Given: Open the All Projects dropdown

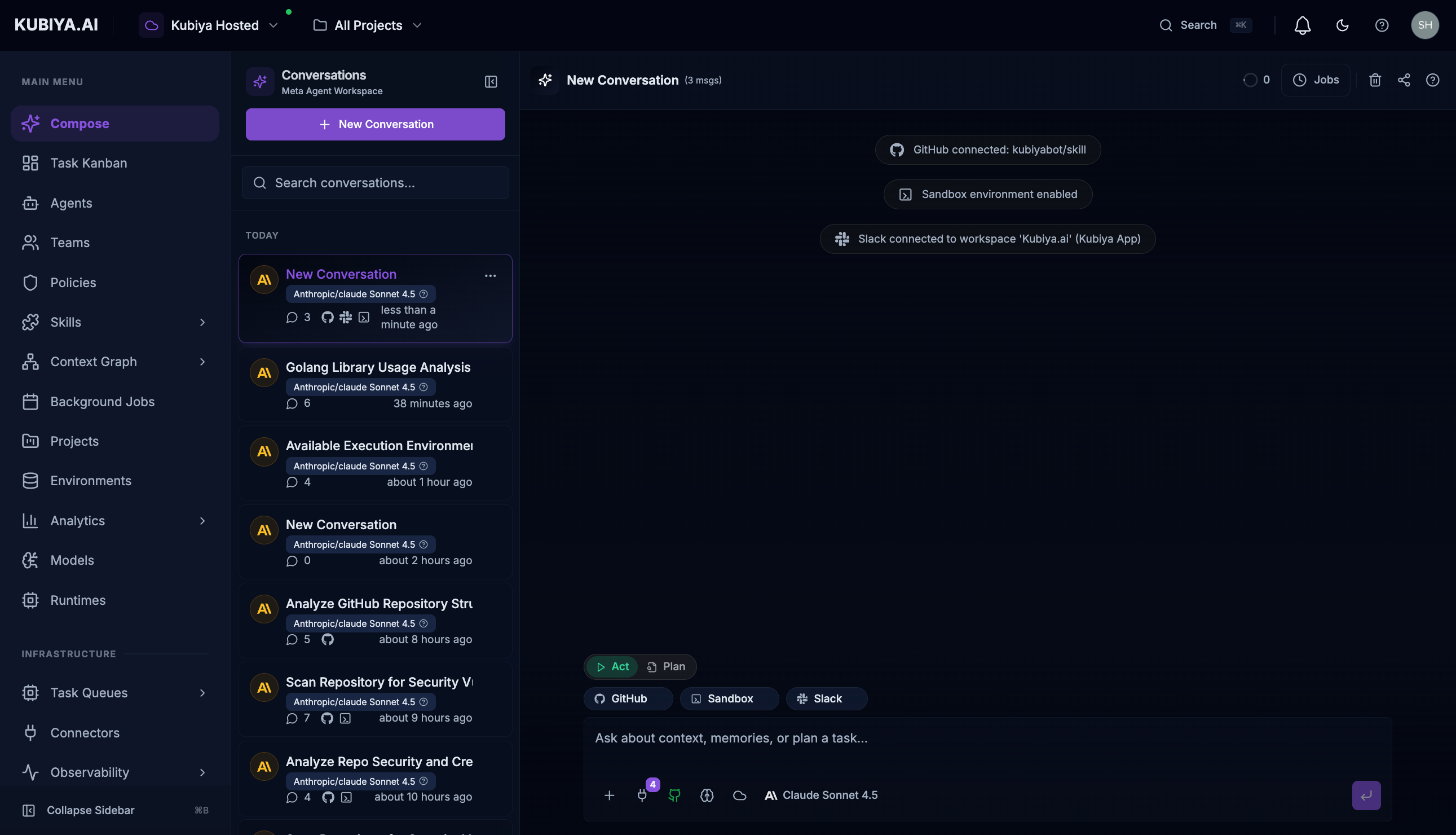Looking at the screenshot, I should [x=367, y=25].
